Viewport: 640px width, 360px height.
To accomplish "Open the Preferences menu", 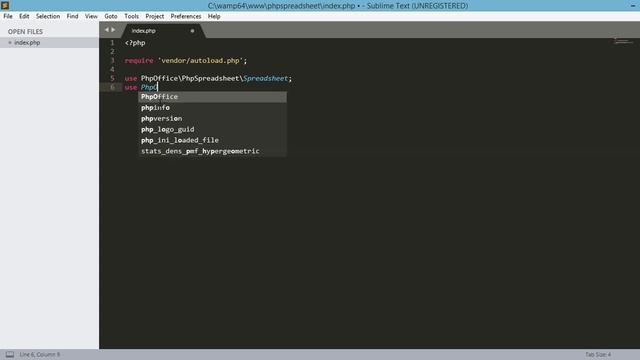I will [186, 16].
